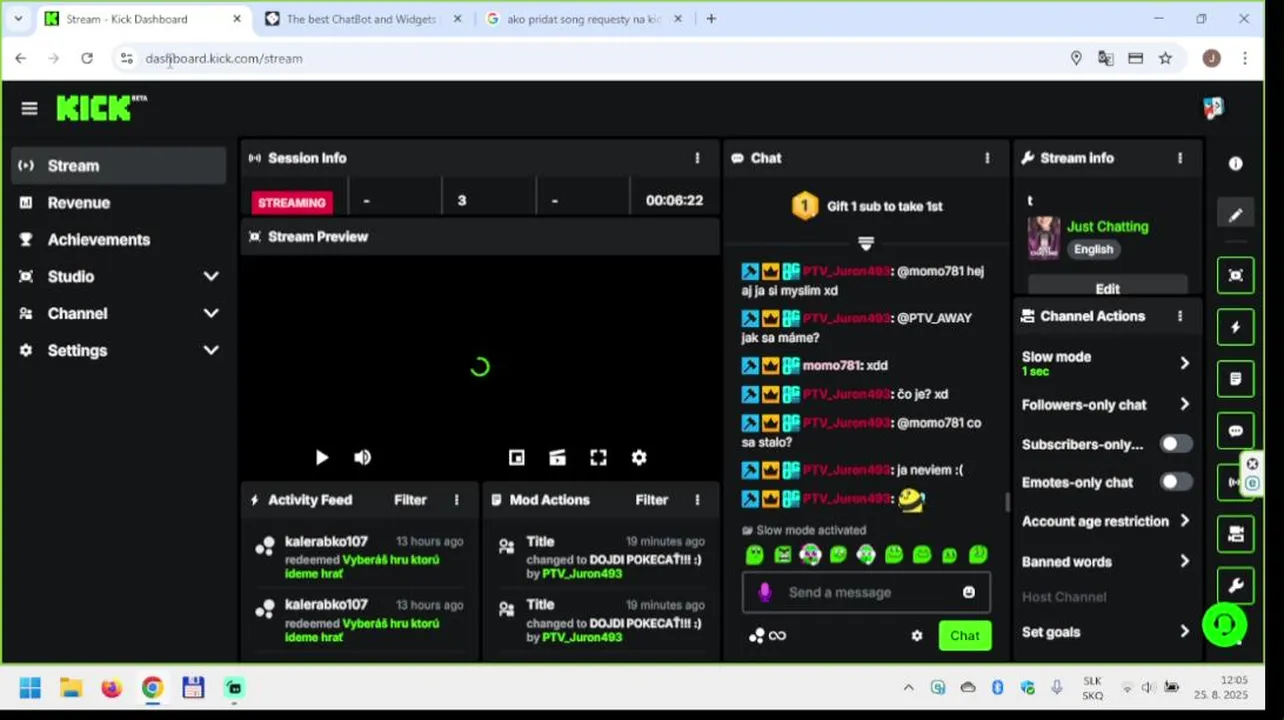Image resolution: width=1284 pixels, height=720 pixels.
Task: Toggle Subscribers-only chat switch
Action: [x=1176, y=443]
